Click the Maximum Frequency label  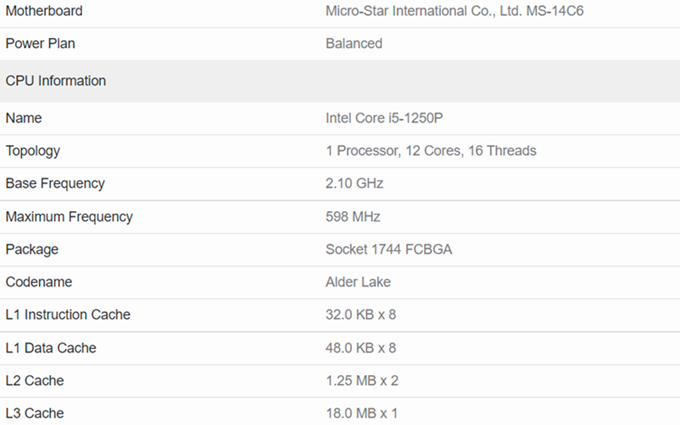click(x=69, y=217)
